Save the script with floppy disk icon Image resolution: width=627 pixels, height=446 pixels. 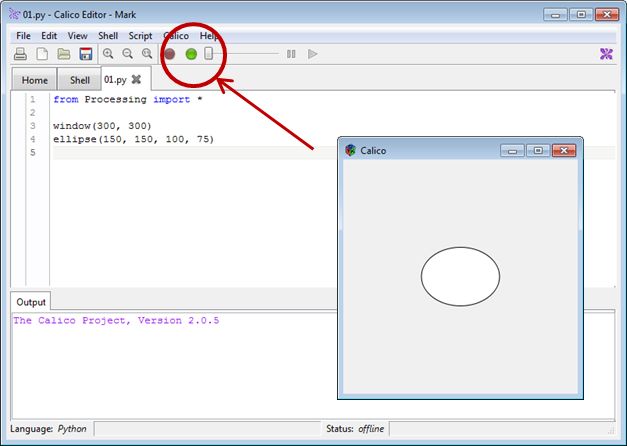[86, 54]
